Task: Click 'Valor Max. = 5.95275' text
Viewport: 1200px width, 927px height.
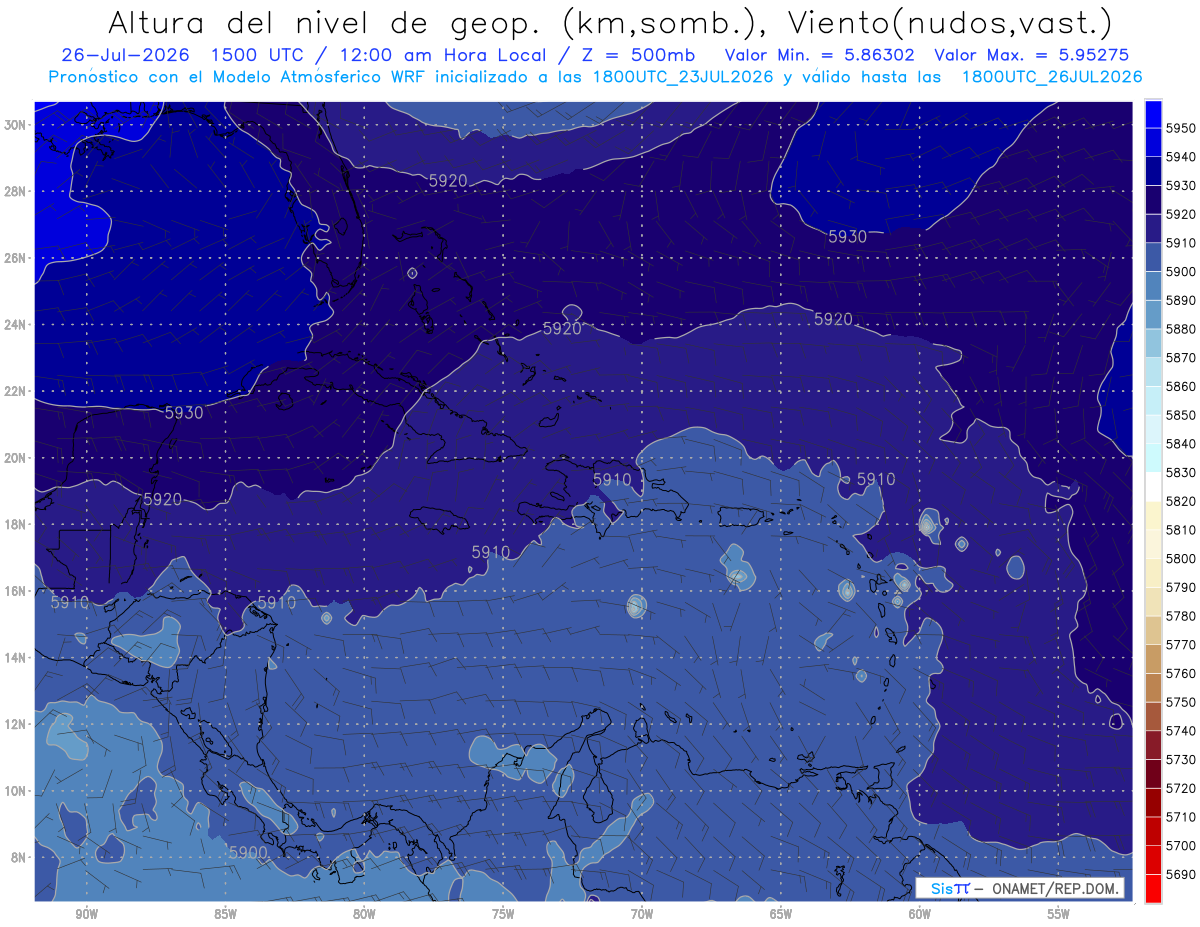Action: tap(1033, 55)
